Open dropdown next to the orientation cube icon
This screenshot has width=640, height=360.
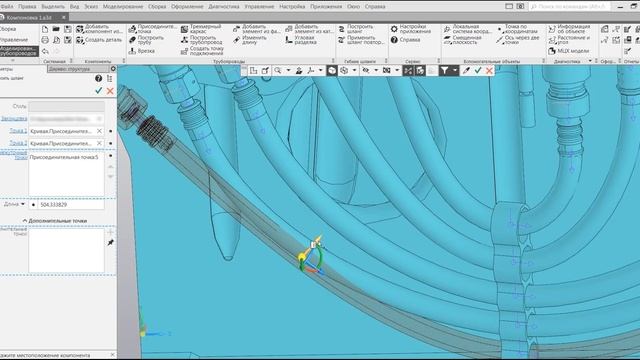click(354, 71)
